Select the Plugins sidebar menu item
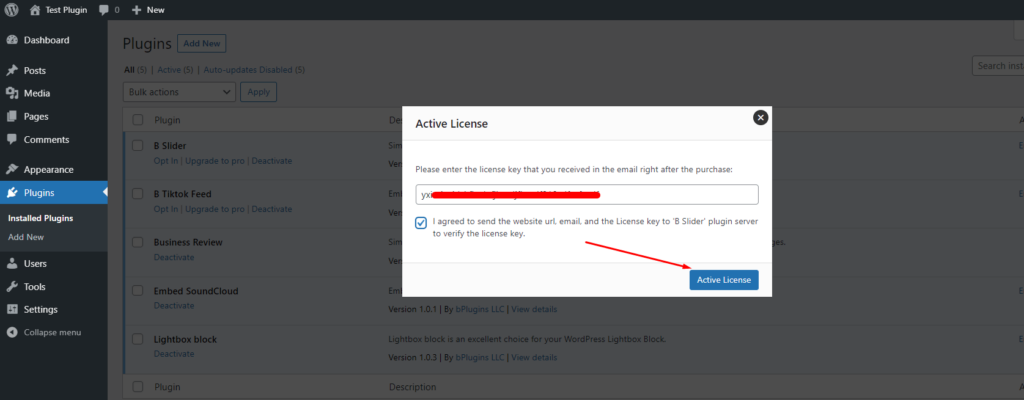 [x=54, y=193]
